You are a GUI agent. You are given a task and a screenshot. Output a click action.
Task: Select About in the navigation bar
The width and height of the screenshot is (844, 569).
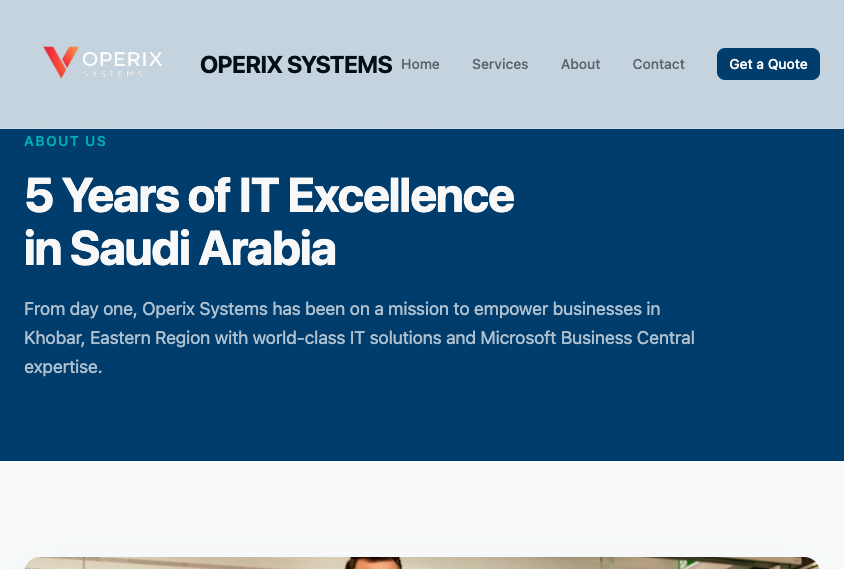580,64
